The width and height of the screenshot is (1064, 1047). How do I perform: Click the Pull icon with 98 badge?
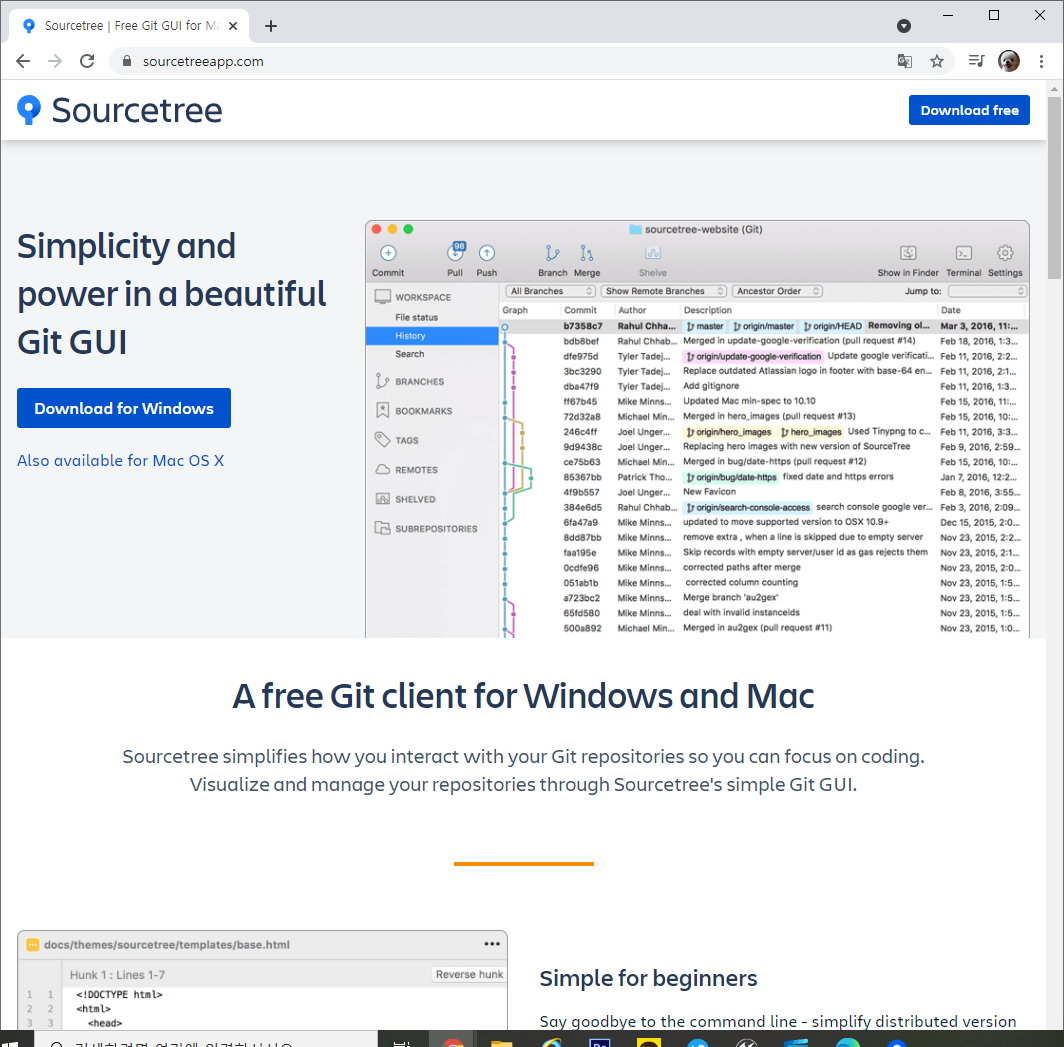[455, 252]
